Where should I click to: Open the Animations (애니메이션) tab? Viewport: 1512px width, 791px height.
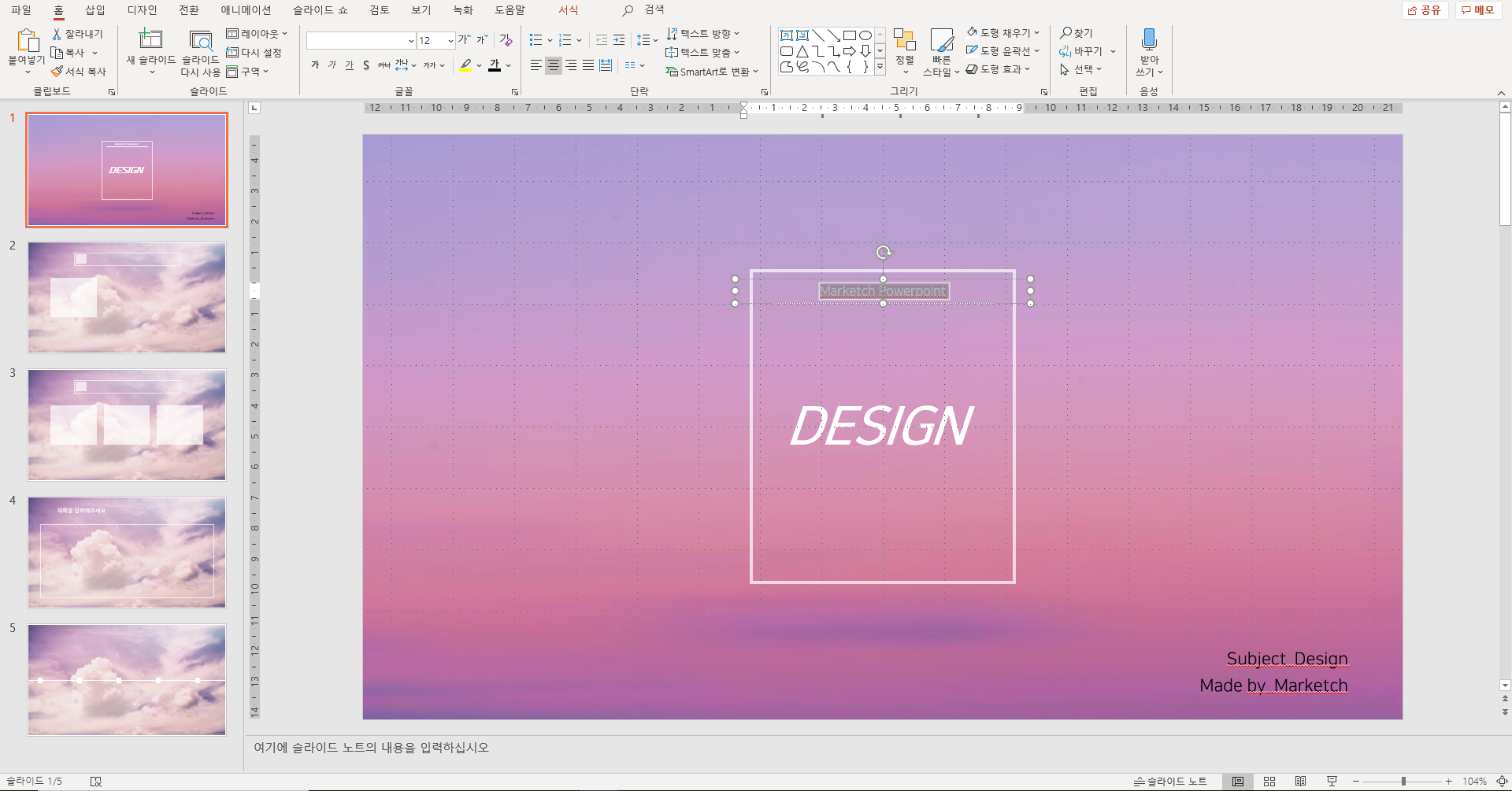point(246,10)
